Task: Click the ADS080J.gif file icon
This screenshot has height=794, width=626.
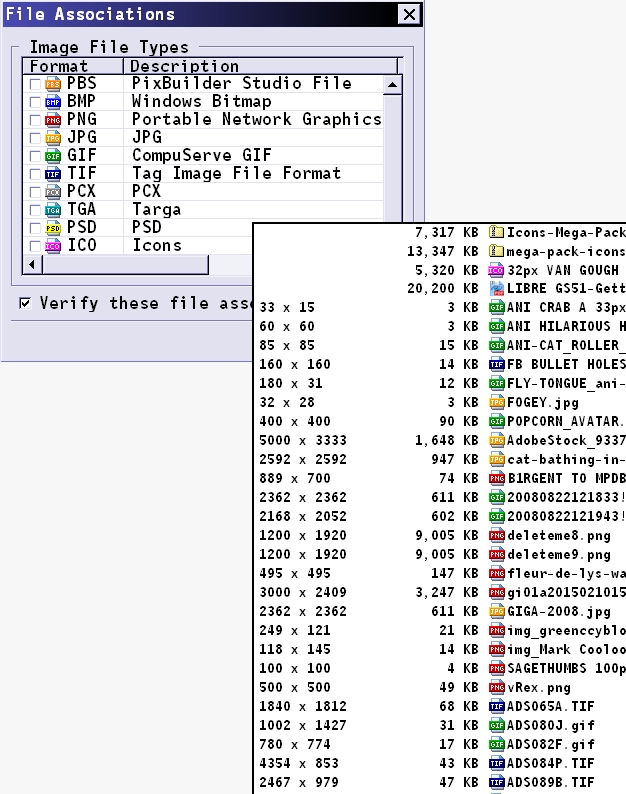Action: (x=496, y=726)
